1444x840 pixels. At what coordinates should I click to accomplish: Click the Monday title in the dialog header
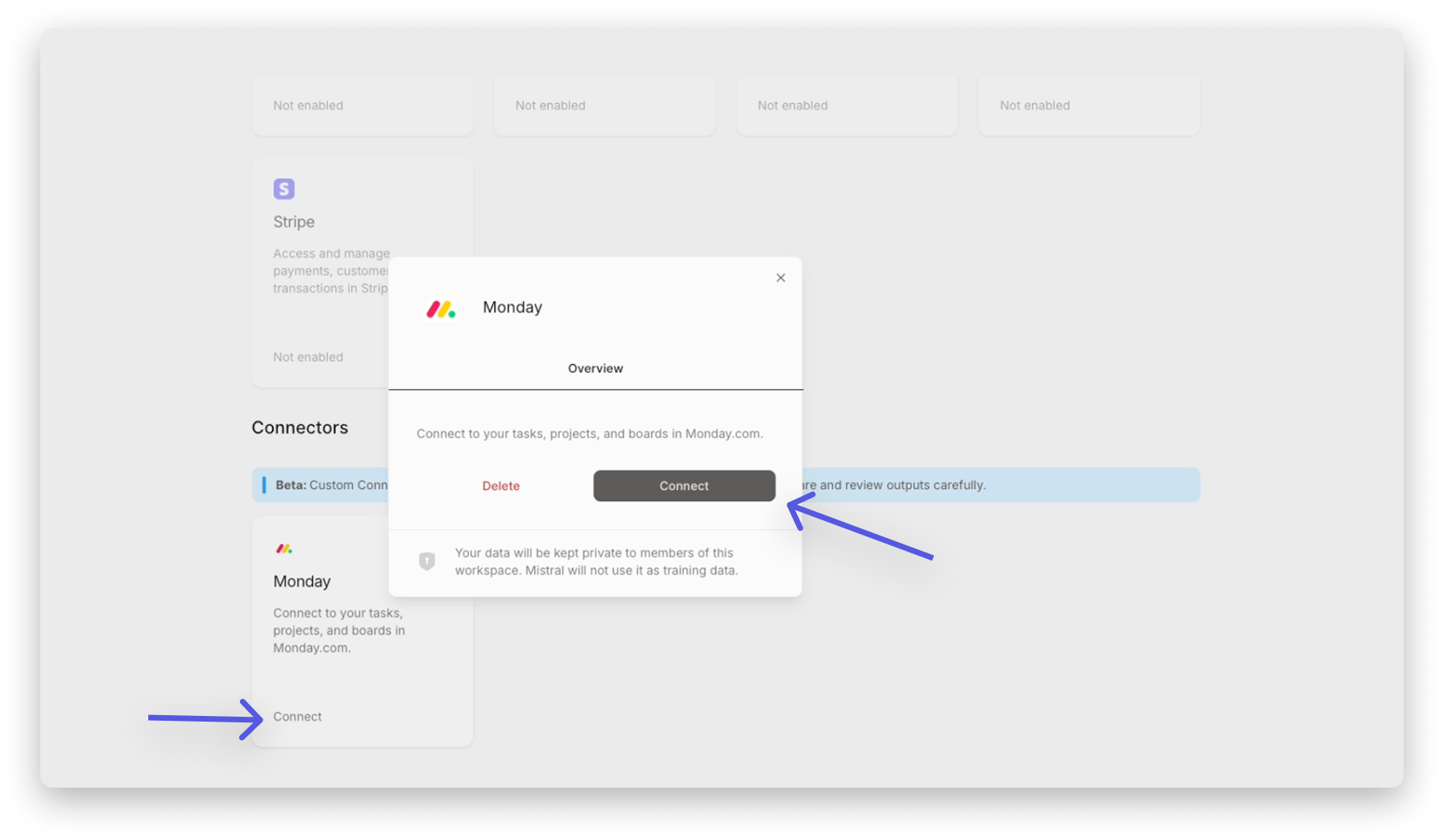512,307
